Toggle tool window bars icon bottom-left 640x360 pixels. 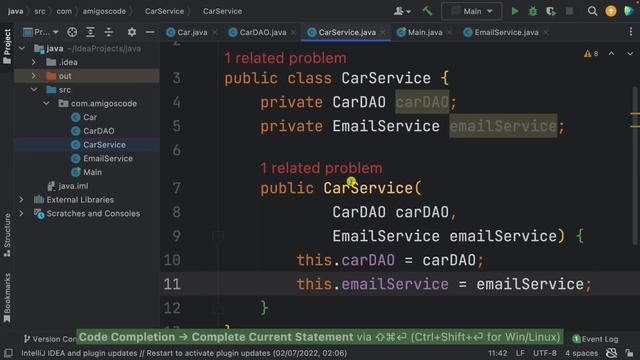coord(8,353)
